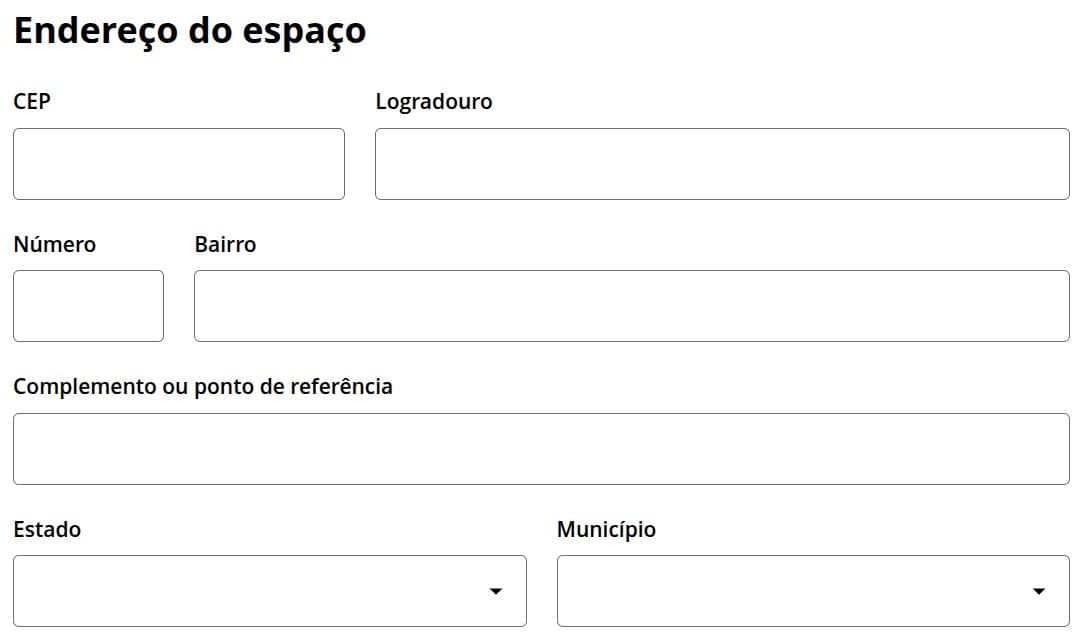Click the Estado dropdown arrow icon
Image resolution: width=1083 pixels, height=644 pixels.
(495, 591)
